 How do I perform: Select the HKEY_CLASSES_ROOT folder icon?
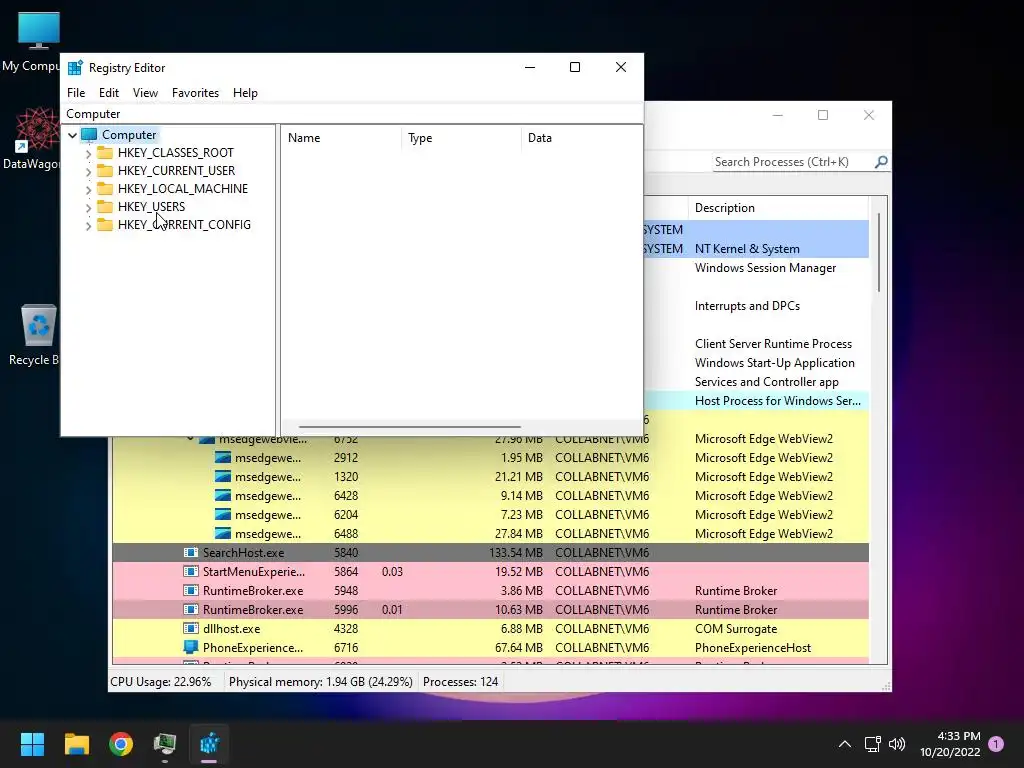pos(104,153)
